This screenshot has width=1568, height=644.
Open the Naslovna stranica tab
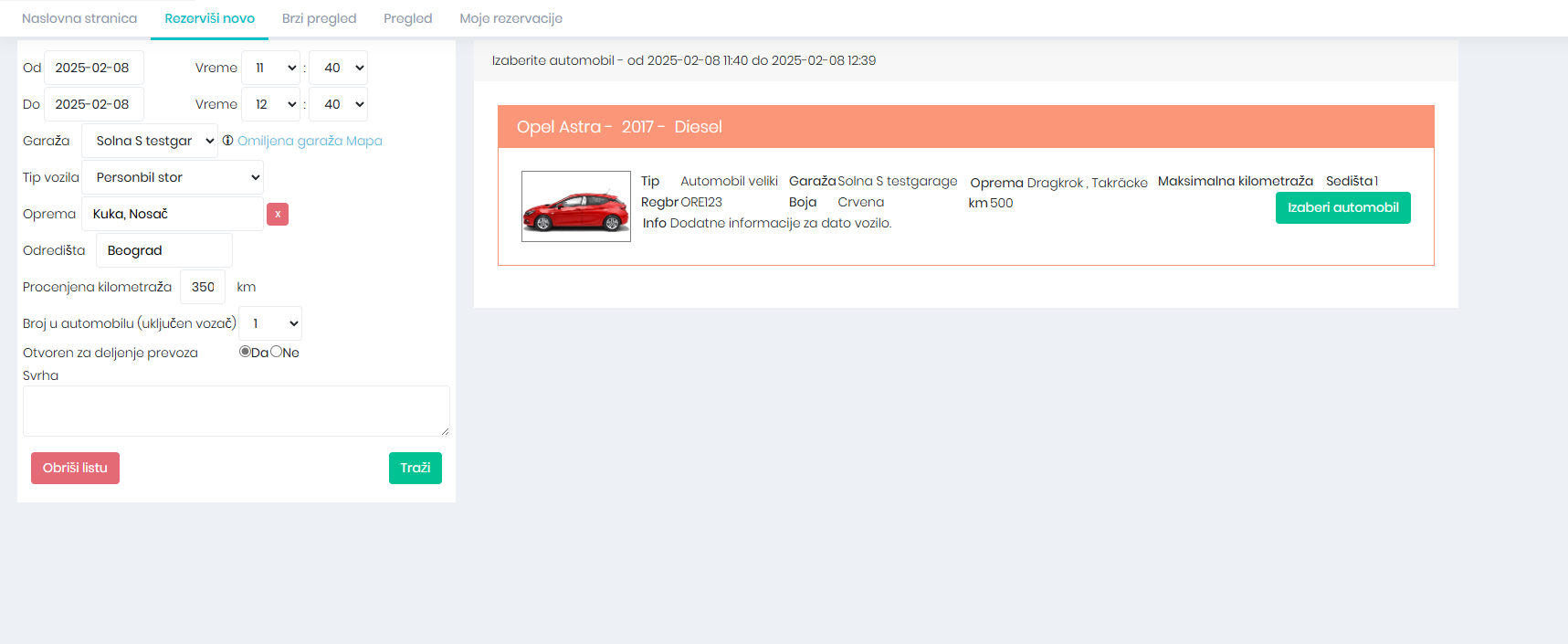tap(79, 18)
